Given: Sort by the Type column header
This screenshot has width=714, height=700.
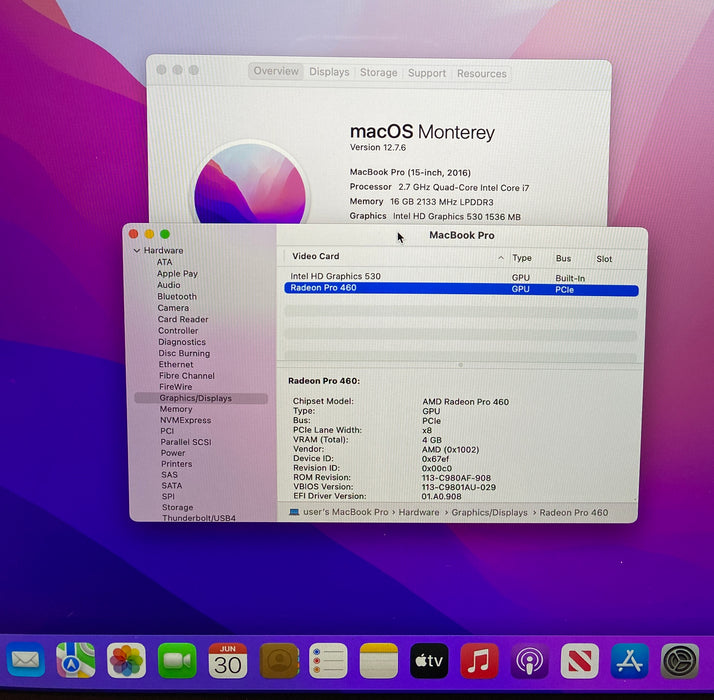Looking at the screenshot, I should tap(522, 258).
